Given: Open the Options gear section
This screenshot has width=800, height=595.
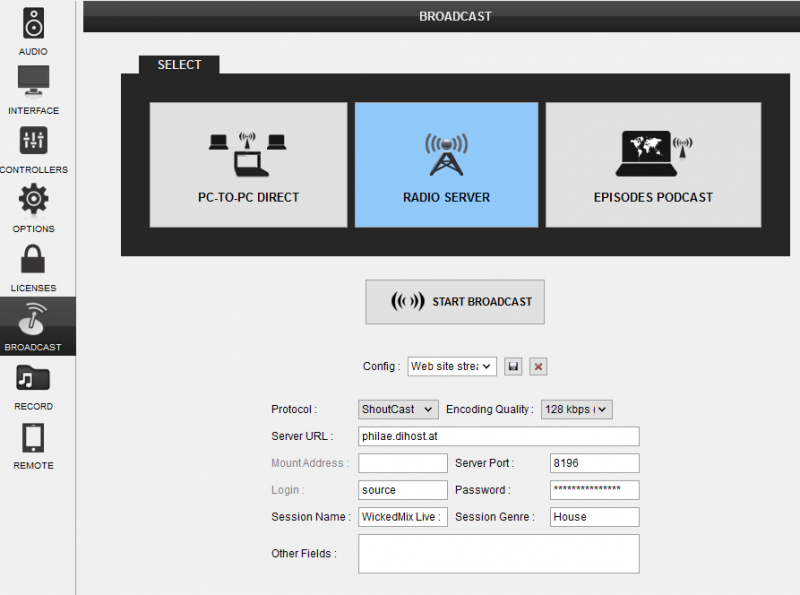Looking at the screenshot, I should tap(34, 207).
